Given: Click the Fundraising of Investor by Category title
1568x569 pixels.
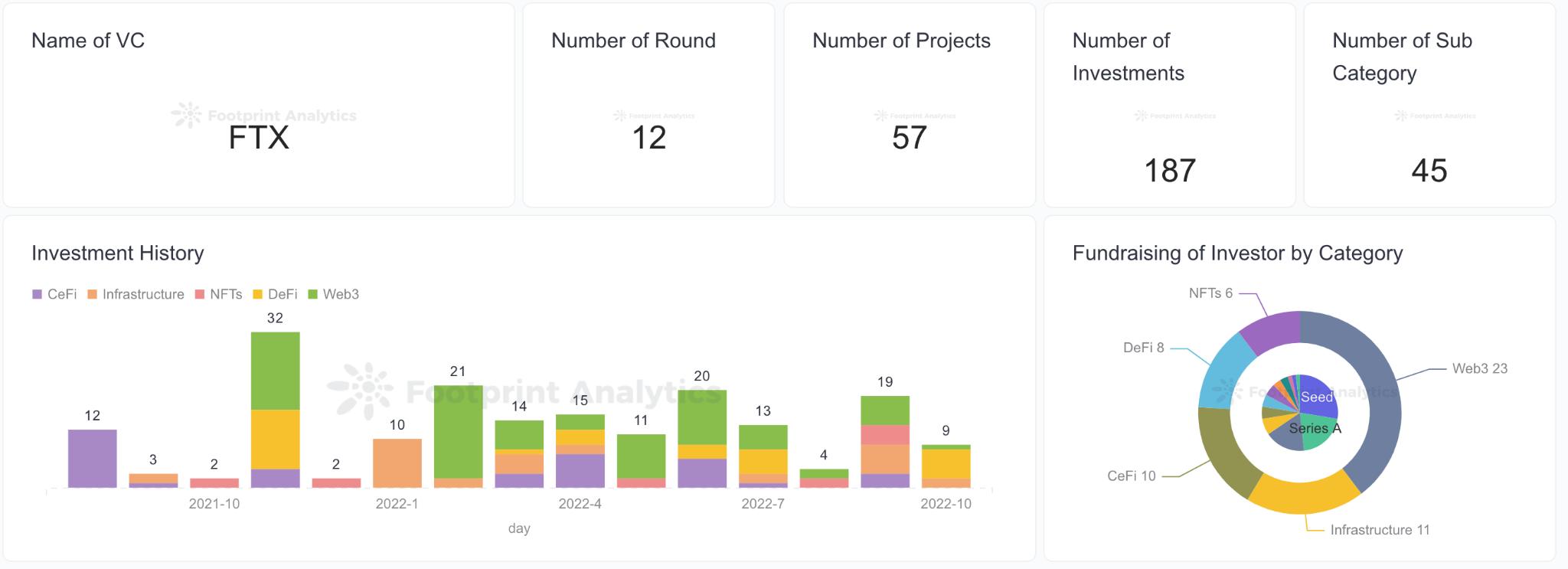Looking at the screenshot, I should pos(1237,253).
